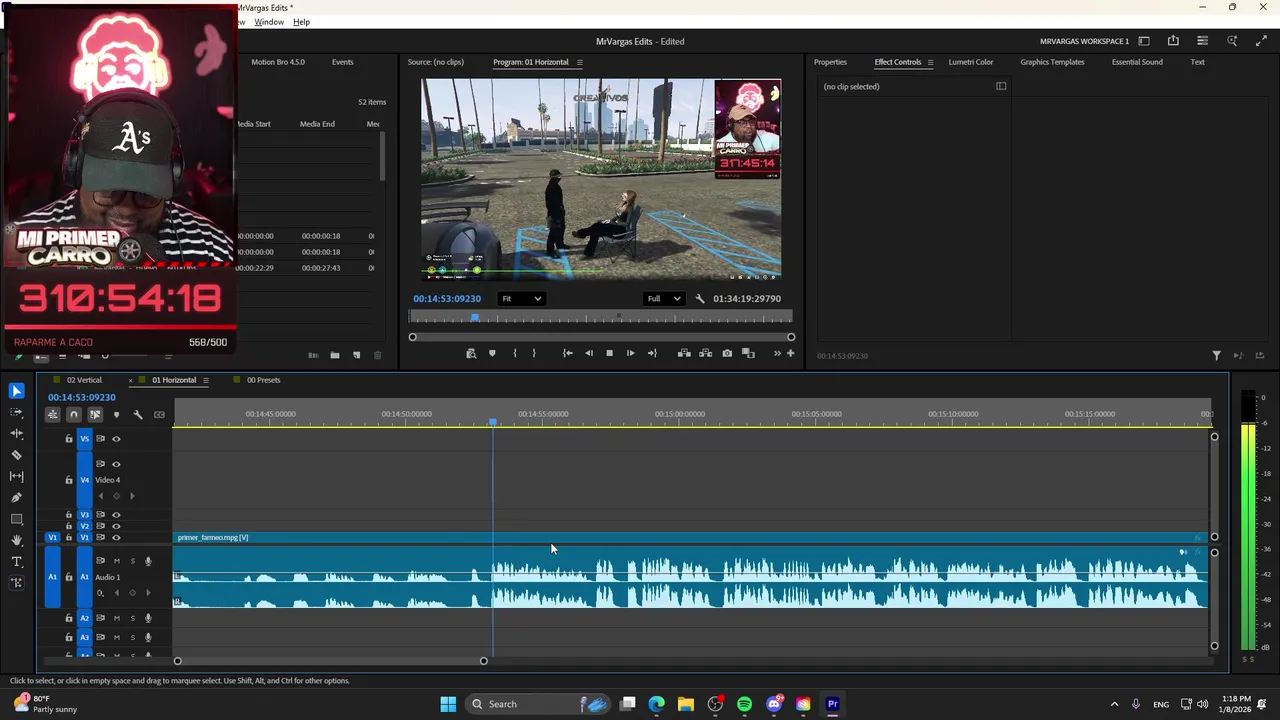
Task: Open the 00 Presets sequence tab
Action: (263, 380)
